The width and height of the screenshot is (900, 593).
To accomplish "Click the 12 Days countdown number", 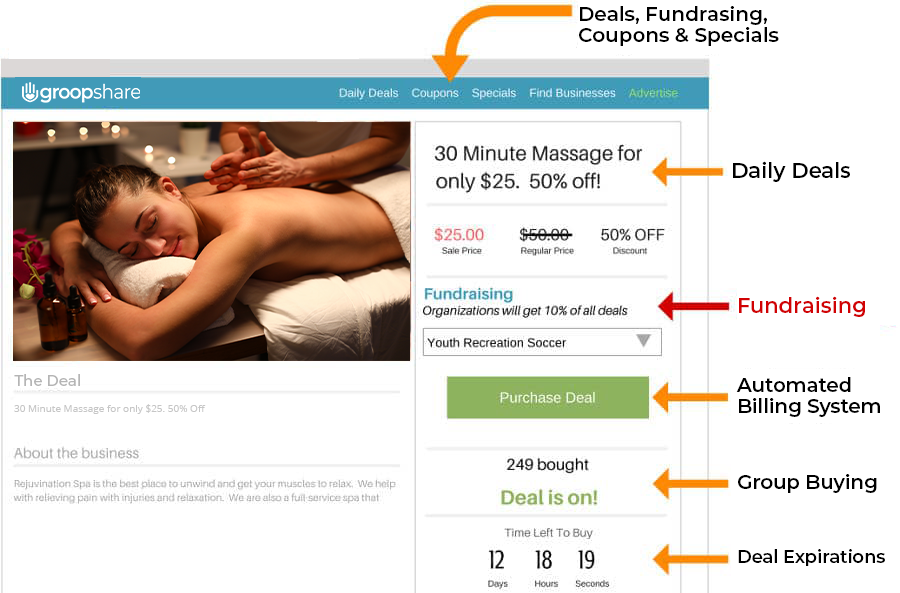I will [496, 560].
